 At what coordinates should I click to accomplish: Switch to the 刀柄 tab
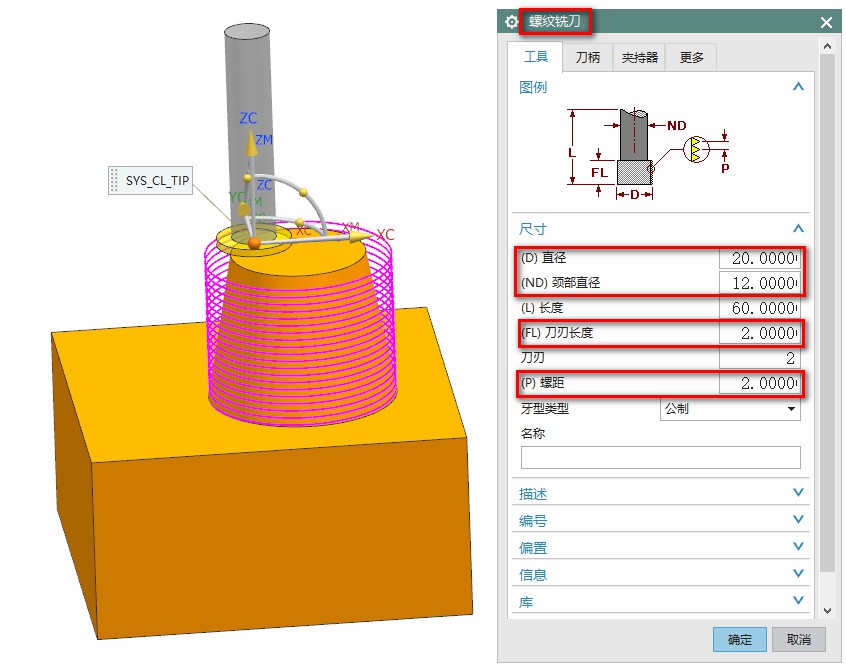(588, 58)
